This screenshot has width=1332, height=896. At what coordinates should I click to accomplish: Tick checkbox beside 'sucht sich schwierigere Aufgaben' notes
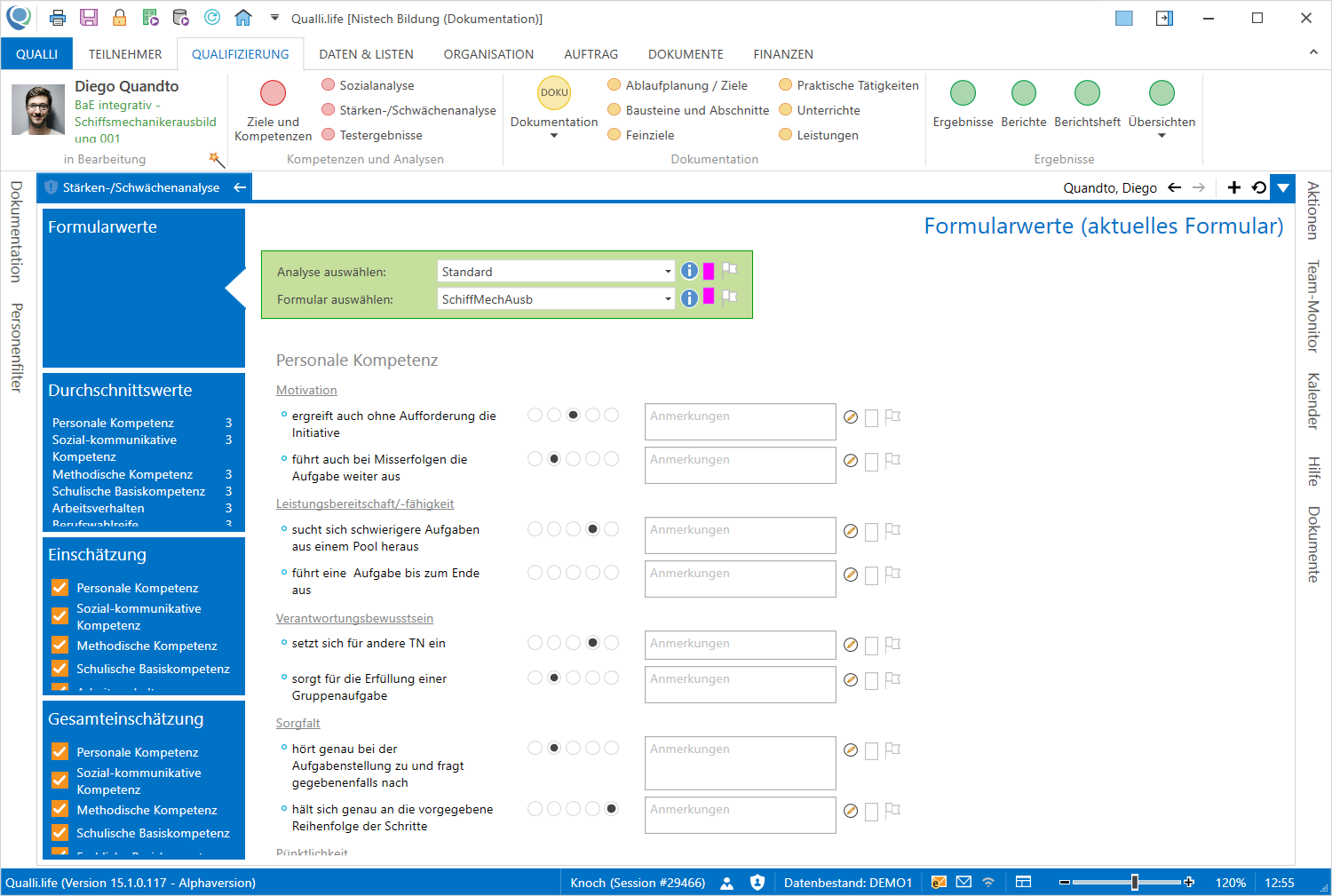click(x=871, y=532)
